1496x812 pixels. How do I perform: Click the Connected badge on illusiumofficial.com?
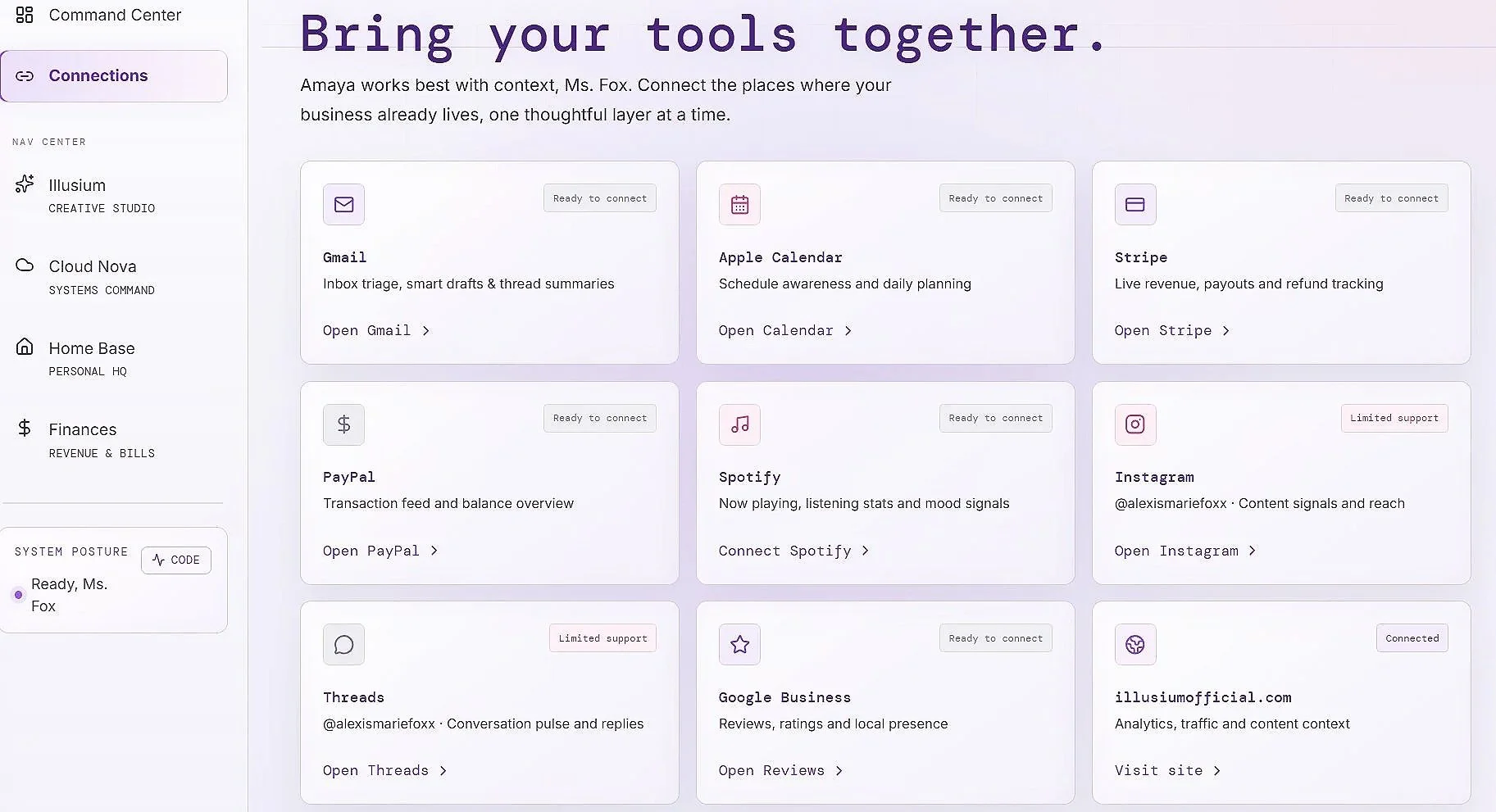click(x=1412, y=638)
